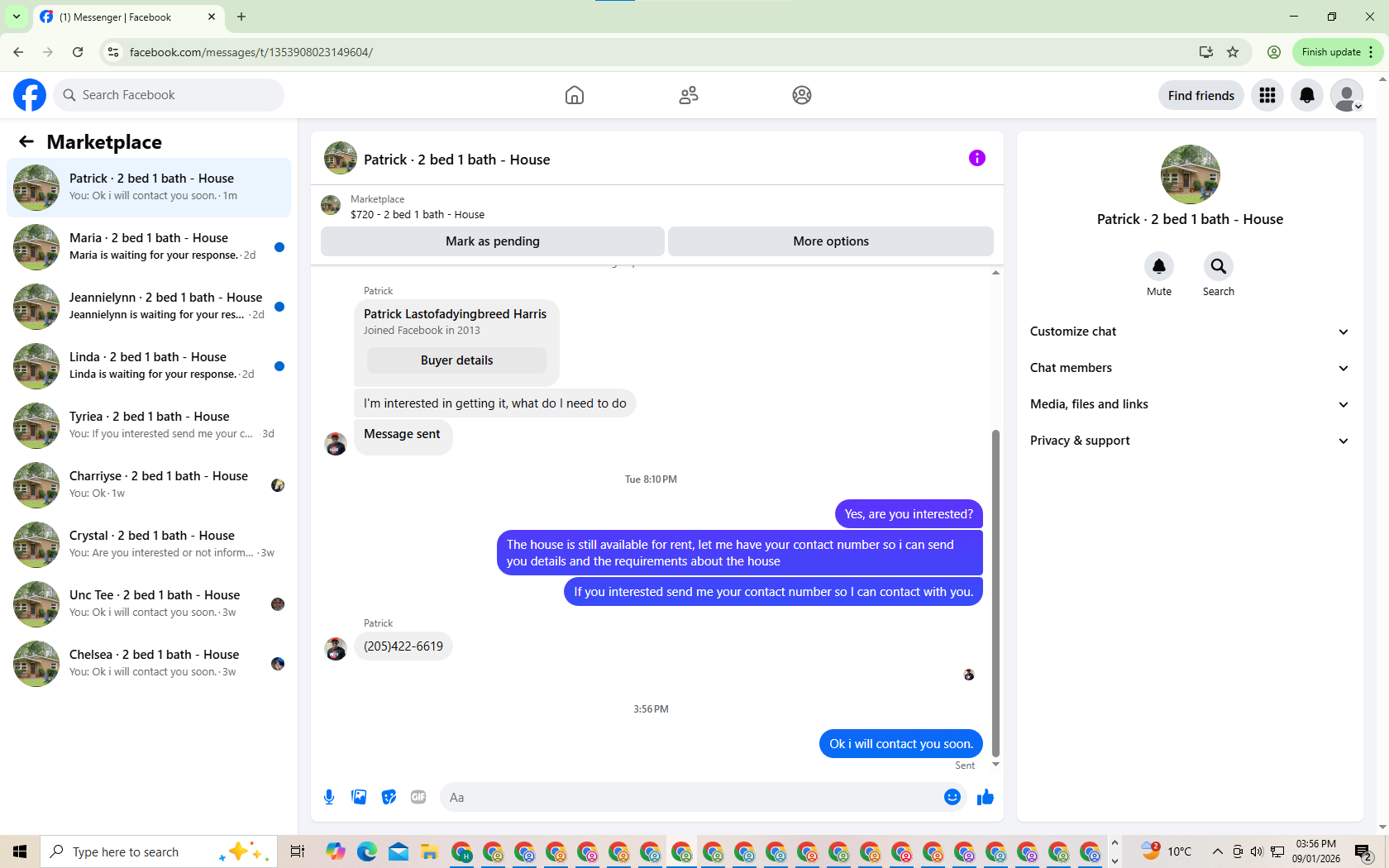Open Chrome tab search dropdown

[x=16, y=17]
